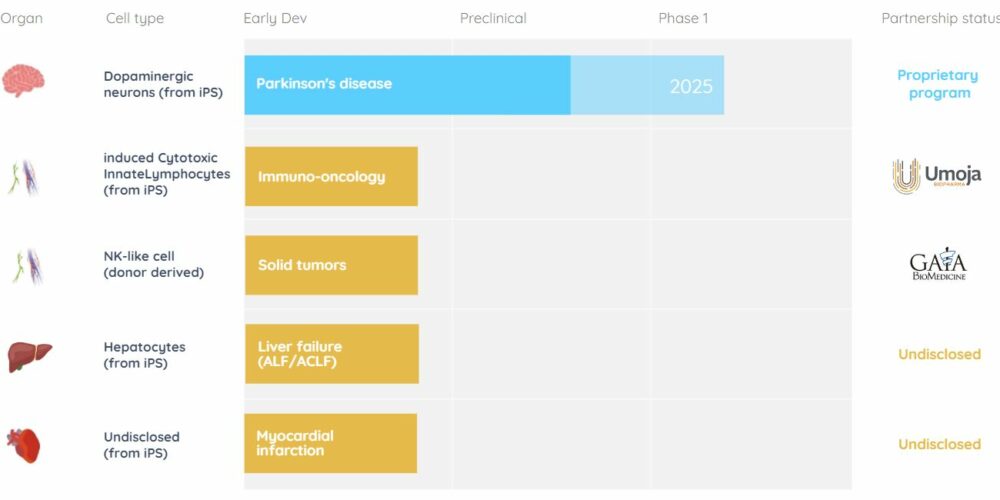Select the Immuno-oncology program bar
Viewport: 1000px width, 500px height.
[x=331, y=177]
